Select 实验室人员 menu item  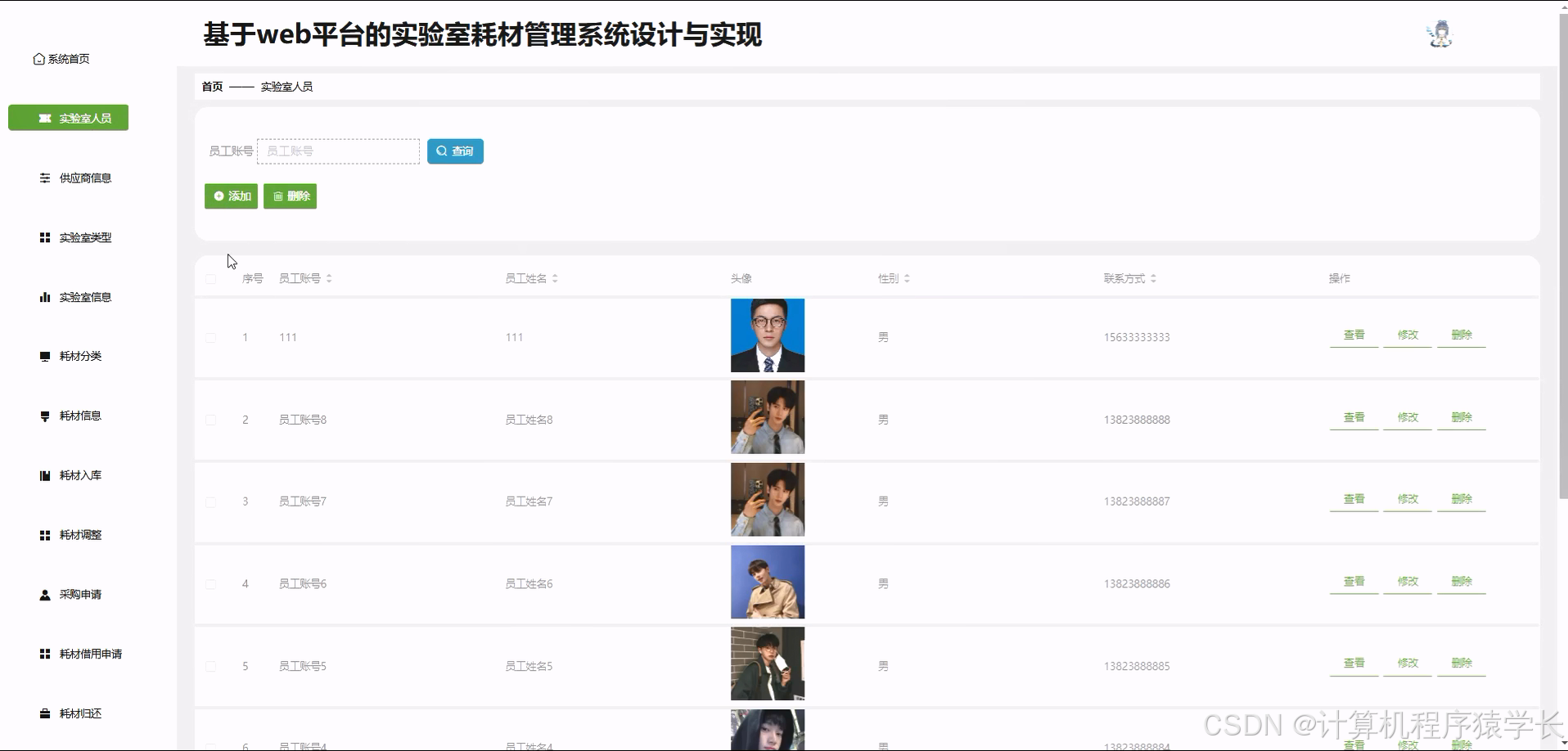68,118
